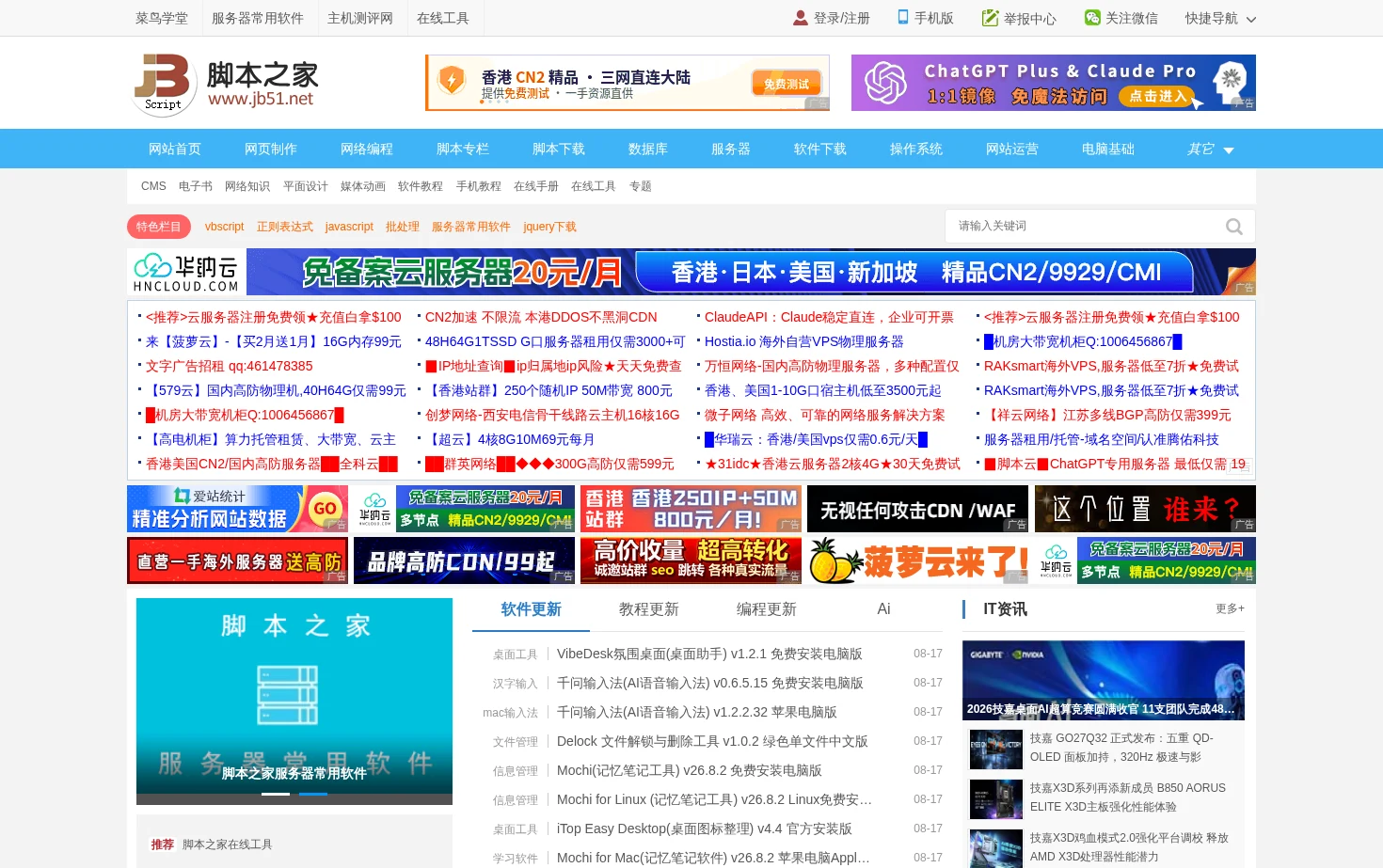
Task: Click 菜鸟学堂 top link
Action: pos(162,18)
